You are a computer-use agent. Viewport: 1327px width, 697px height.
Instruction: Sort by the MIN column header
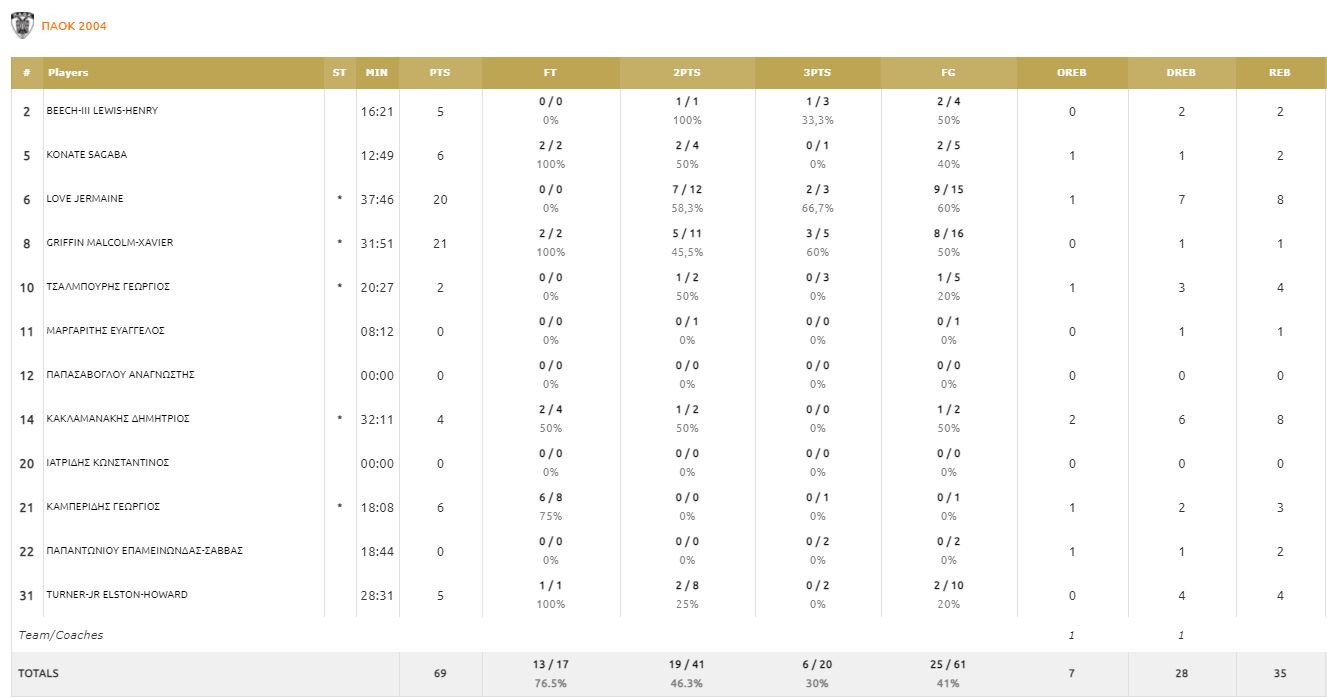377,73
